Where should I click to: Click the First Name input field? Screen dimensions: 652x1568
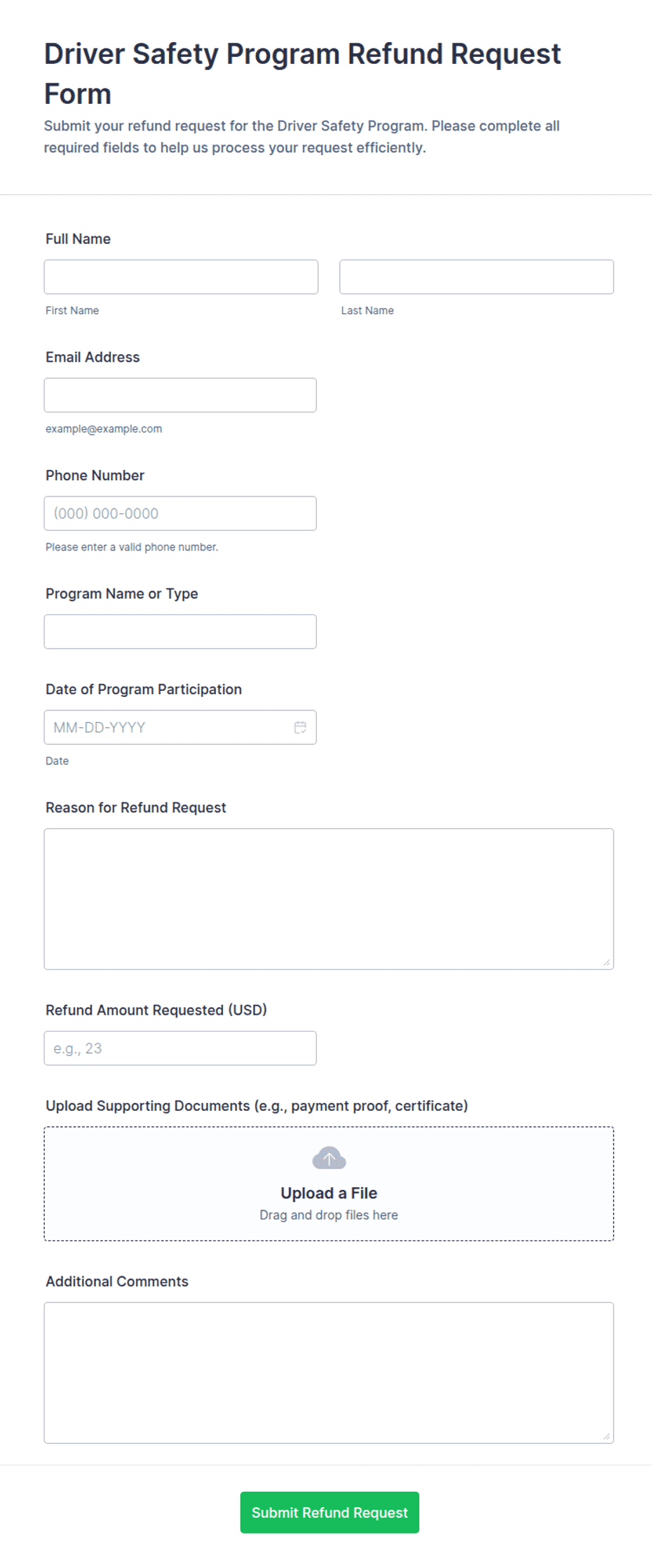[x=181, y=277]
